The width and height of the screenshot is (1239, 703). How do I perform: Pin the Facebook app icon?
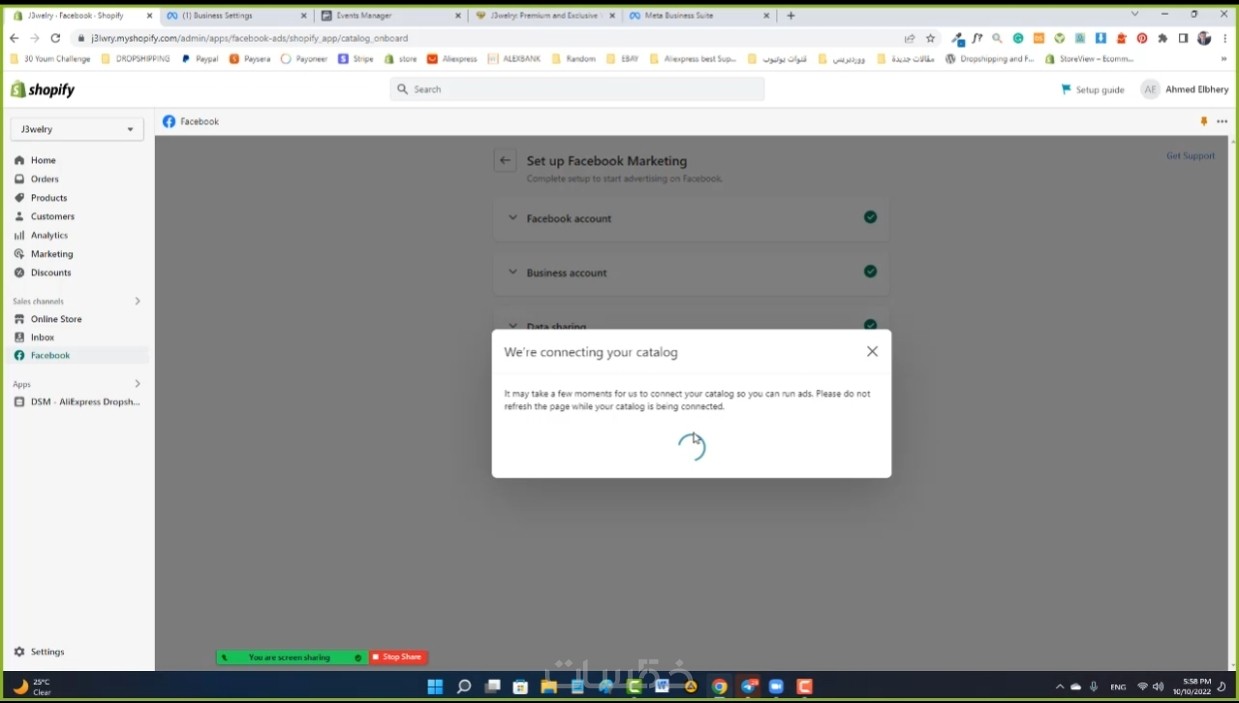pos(1203,121)
